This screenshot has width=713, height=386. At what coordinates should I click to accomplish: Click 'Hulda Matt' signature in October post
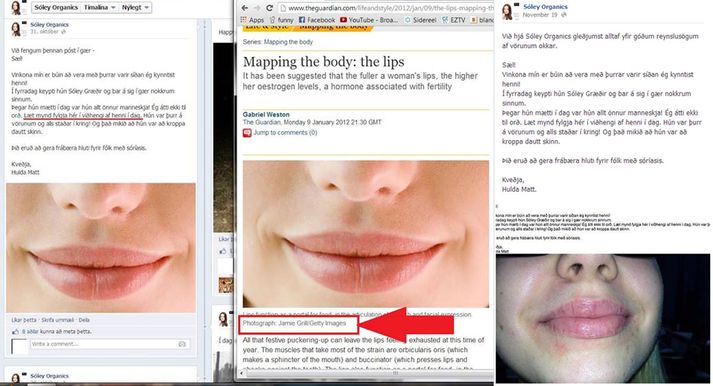click(x=25, y=172)
